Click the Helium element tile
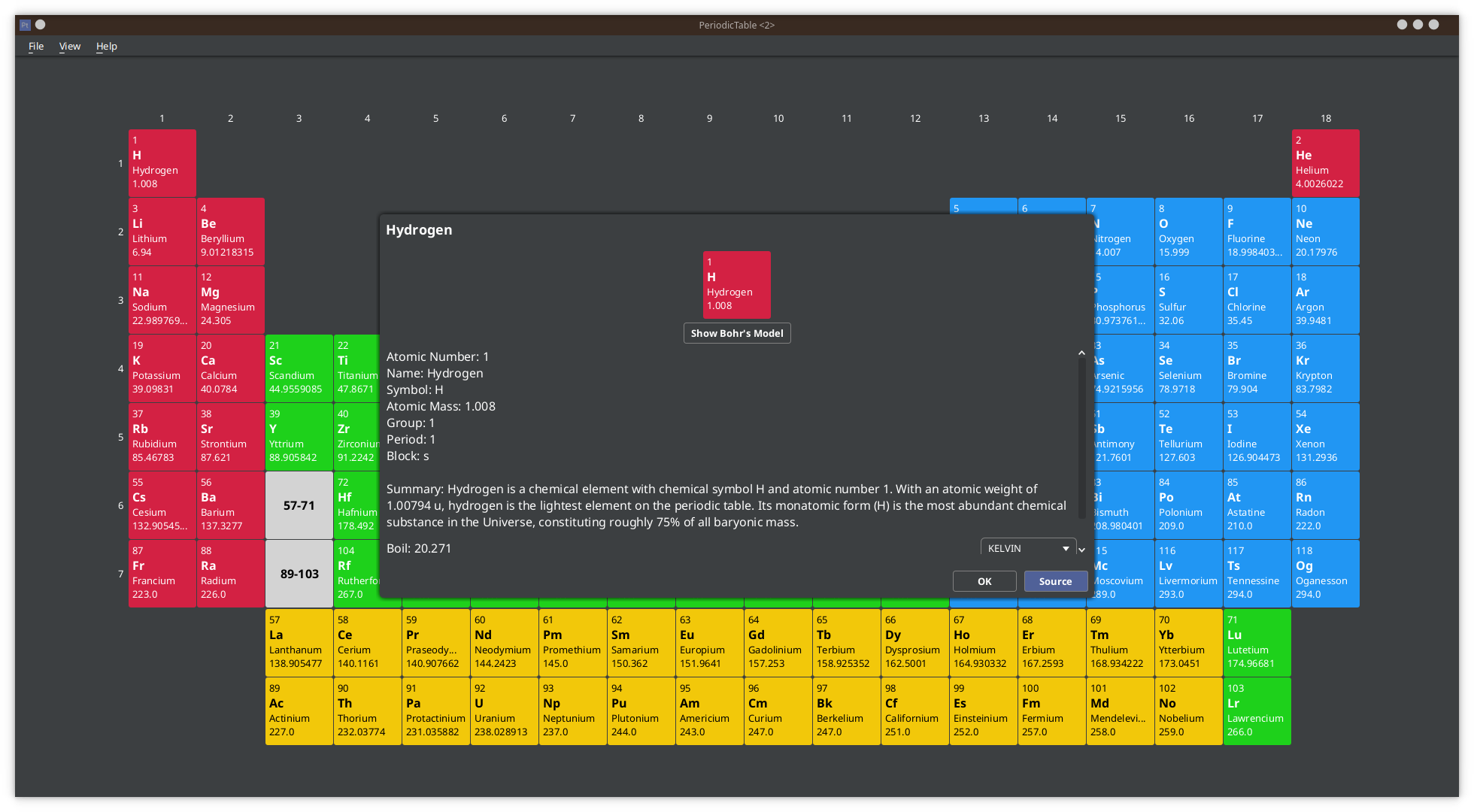The width and height of the screenshot is (1474, 812). pyautogui.click(x=1325, y=162)
